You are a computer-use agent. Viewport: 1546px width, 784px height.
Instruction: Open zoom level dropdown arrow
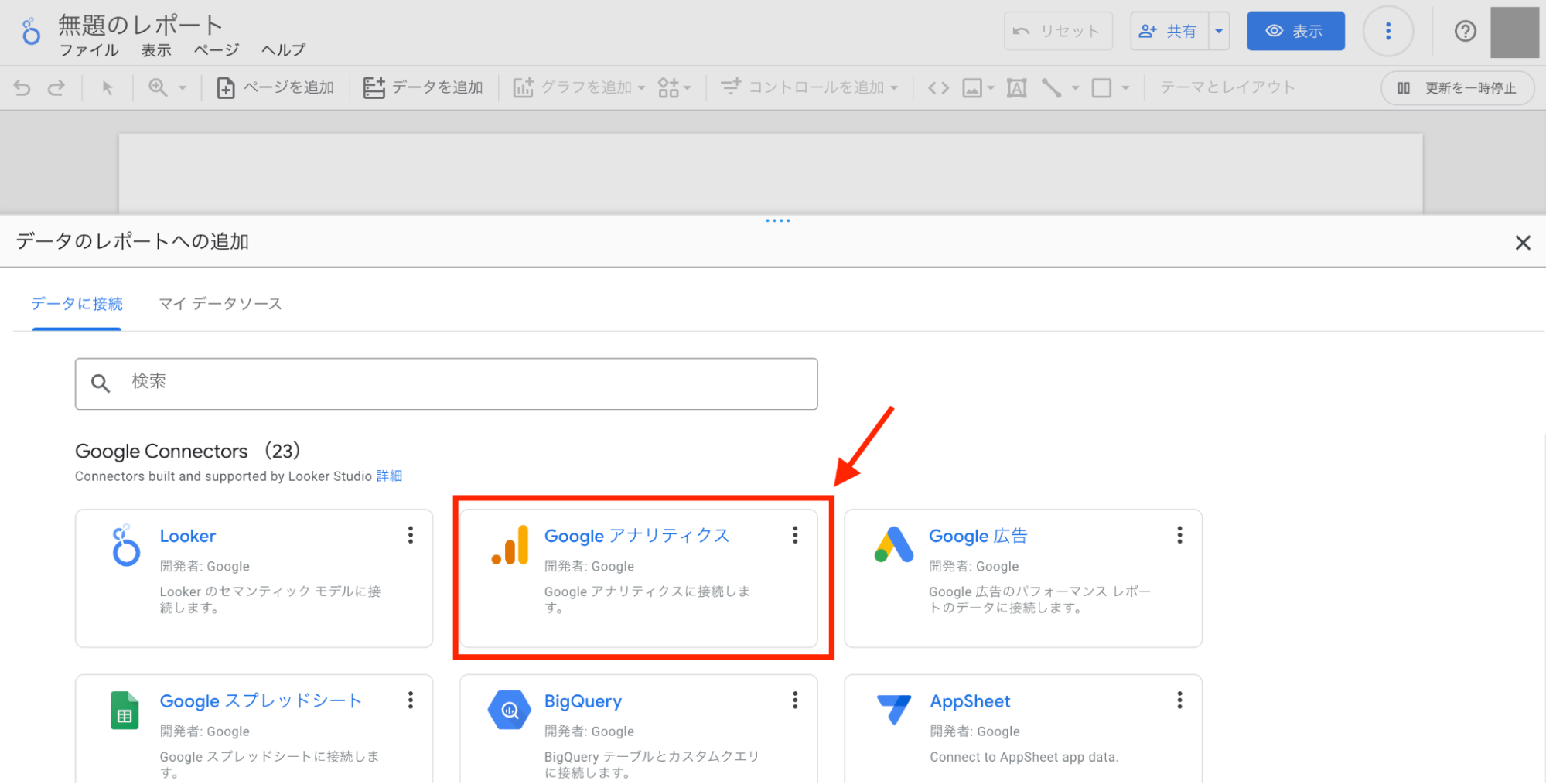click(183, 88)
